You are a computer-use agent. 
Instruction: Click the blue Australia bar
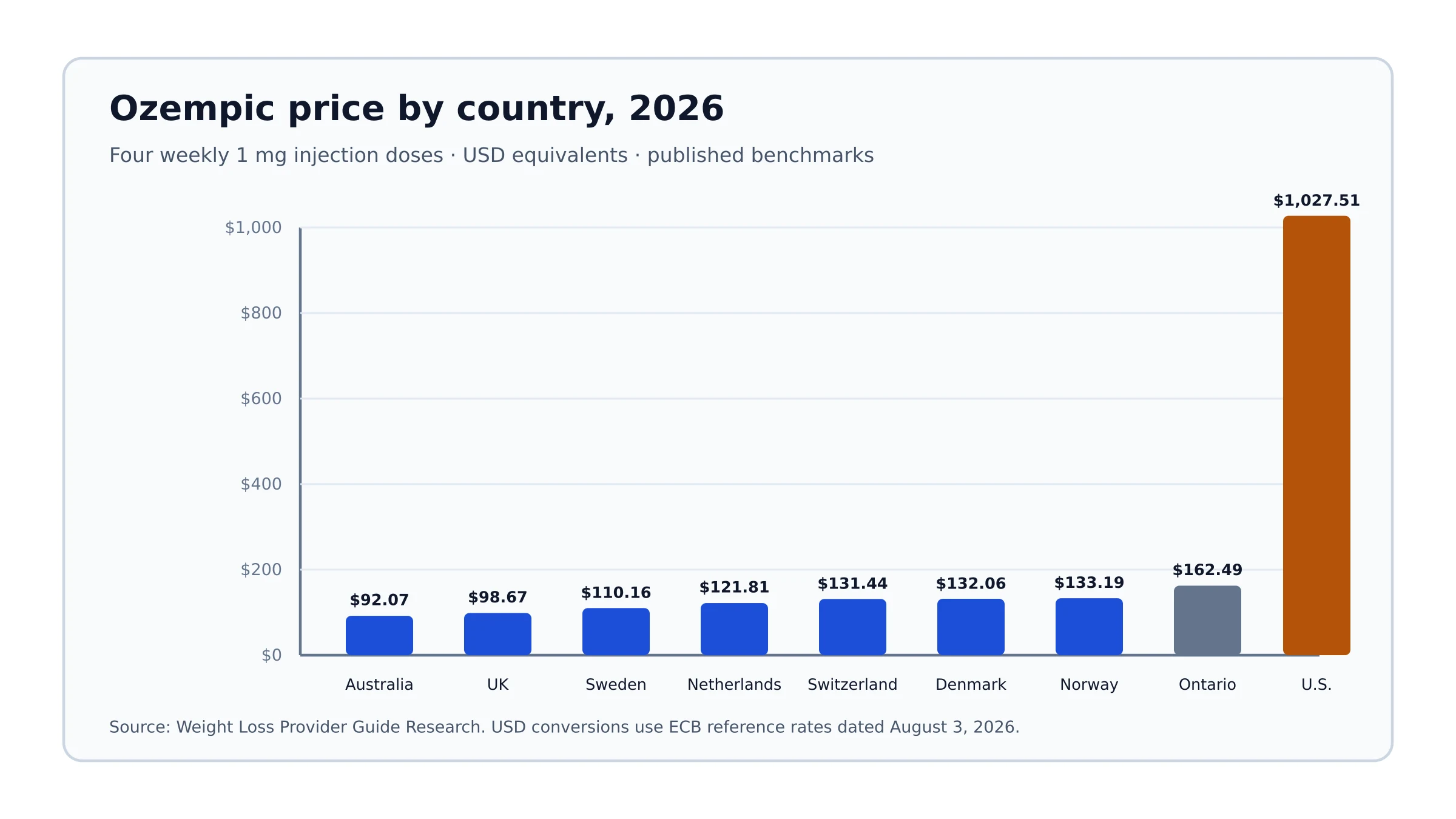click(379, 636)
